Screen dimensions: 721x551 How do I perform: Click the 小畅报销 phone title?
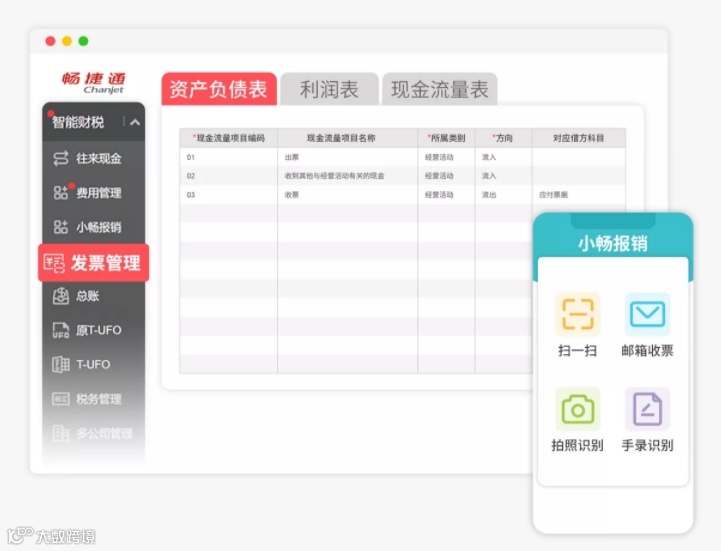(x=613, y=243)
